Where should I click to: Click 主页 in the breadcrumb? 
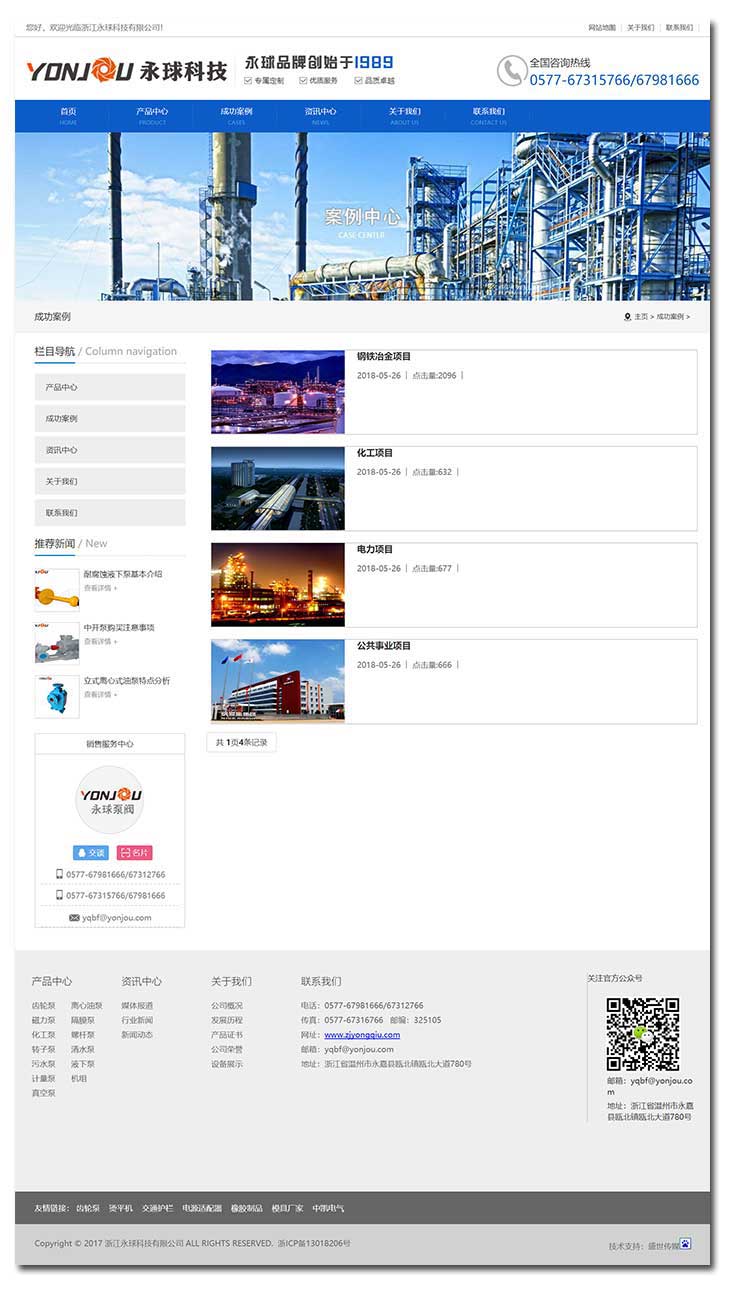click(641, 317)
